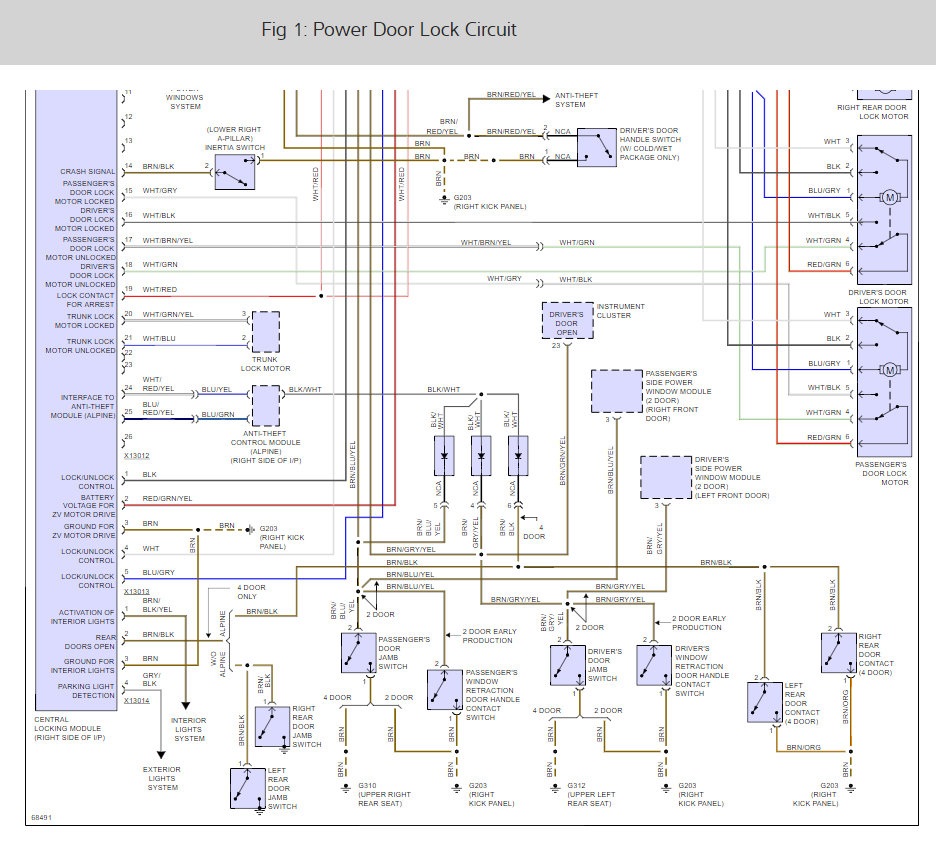The height and width of the screenshot is (845, 936).
Task: Click the trunk lock motor box
Action: pyautogui.click(x=266, y=332)
